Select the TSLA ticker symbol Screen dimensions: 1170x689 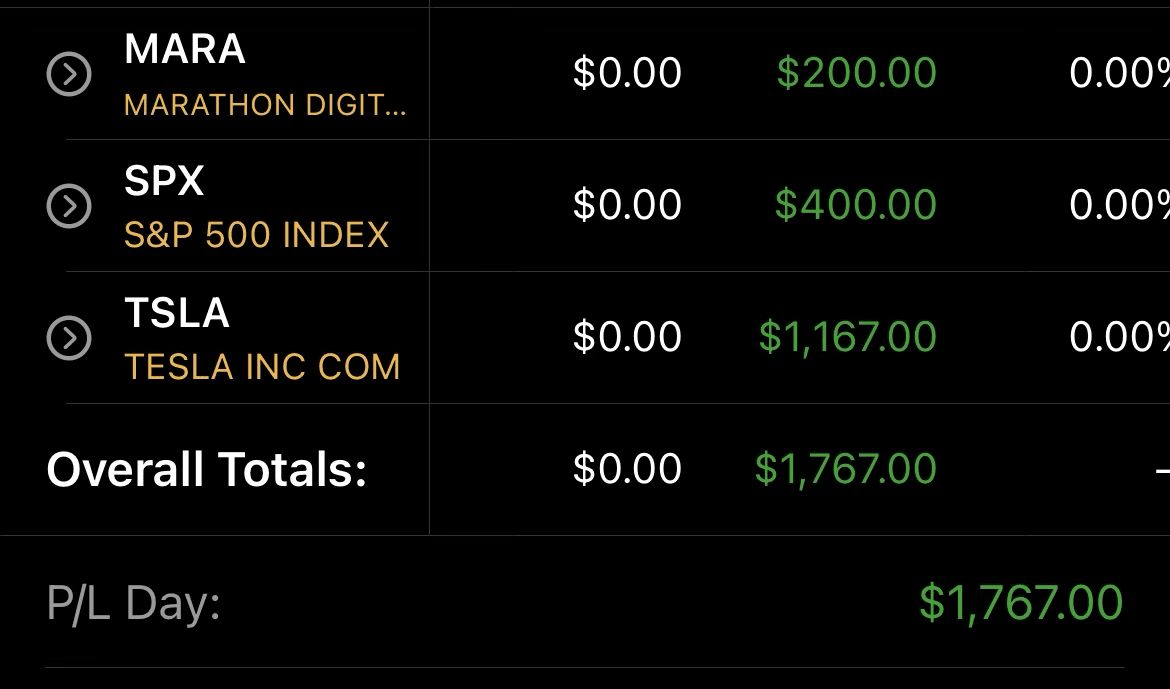[x=177, y=313]
